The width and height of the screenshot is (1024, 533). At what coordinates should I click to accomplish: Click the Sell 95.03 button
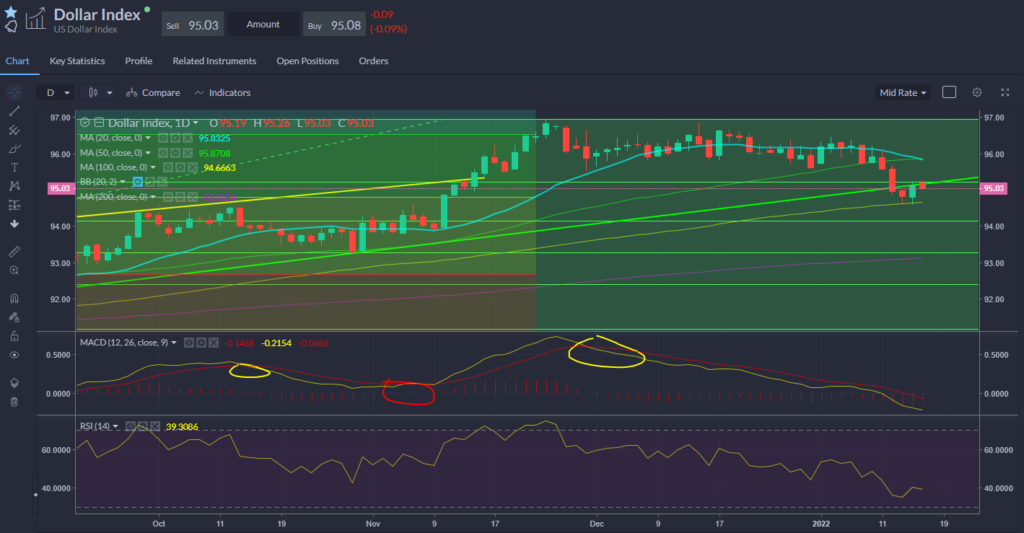click(192, 24)
